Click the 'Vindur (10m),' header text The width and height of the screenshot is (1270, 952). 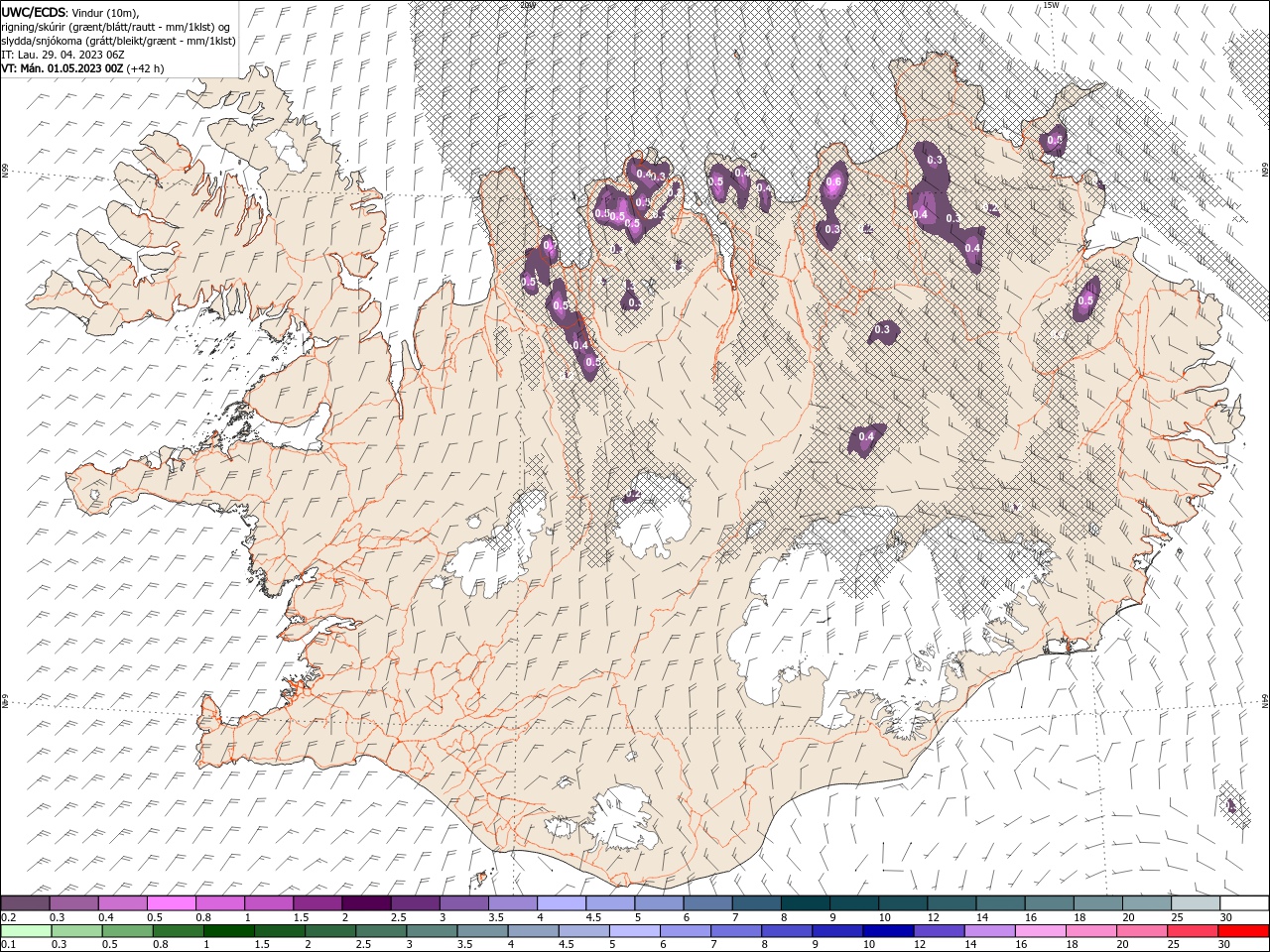[106, 12]
